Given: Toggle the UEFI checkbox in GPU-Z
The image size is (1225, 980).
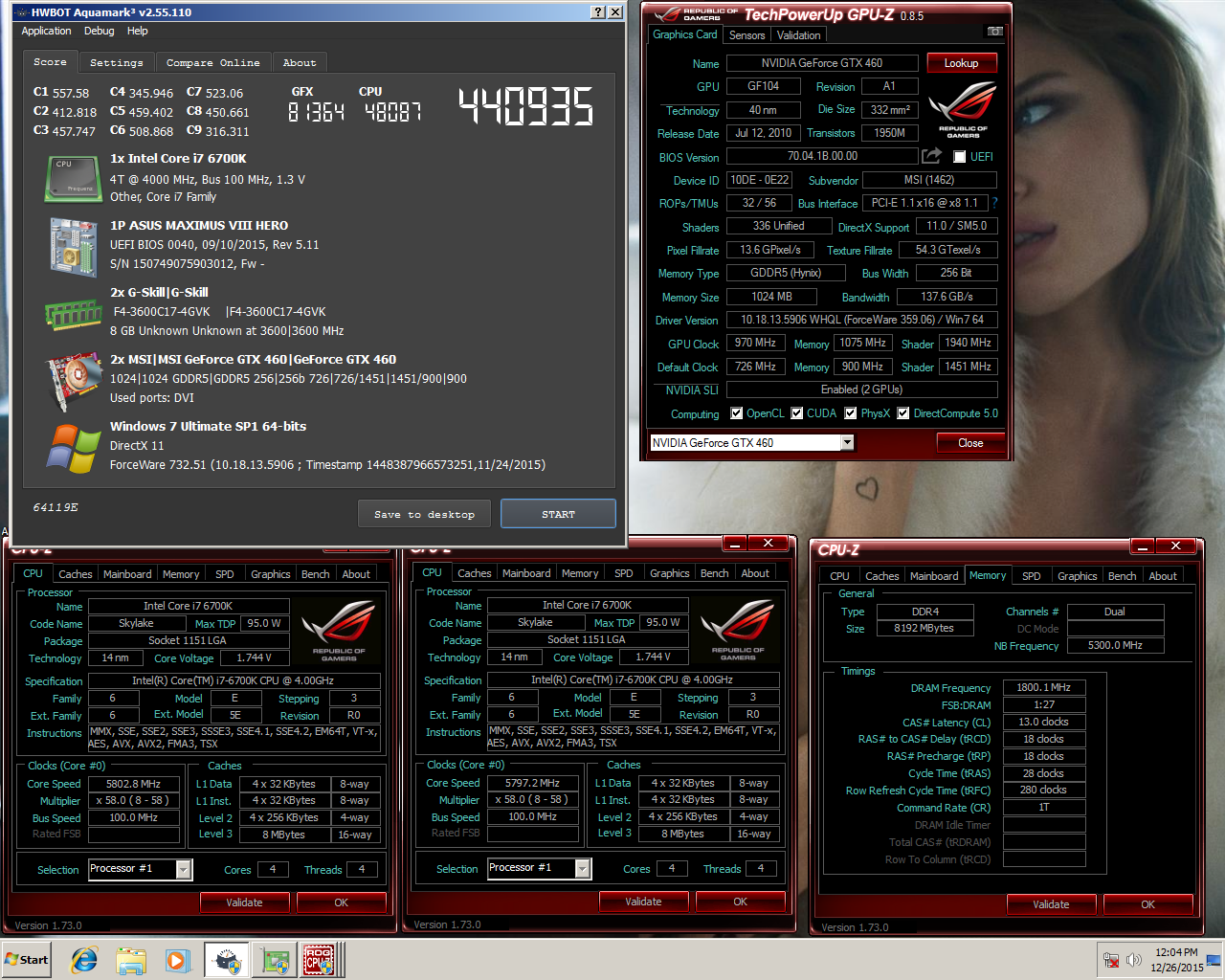Looking at the screenshot, I should (x=959, y=157).
